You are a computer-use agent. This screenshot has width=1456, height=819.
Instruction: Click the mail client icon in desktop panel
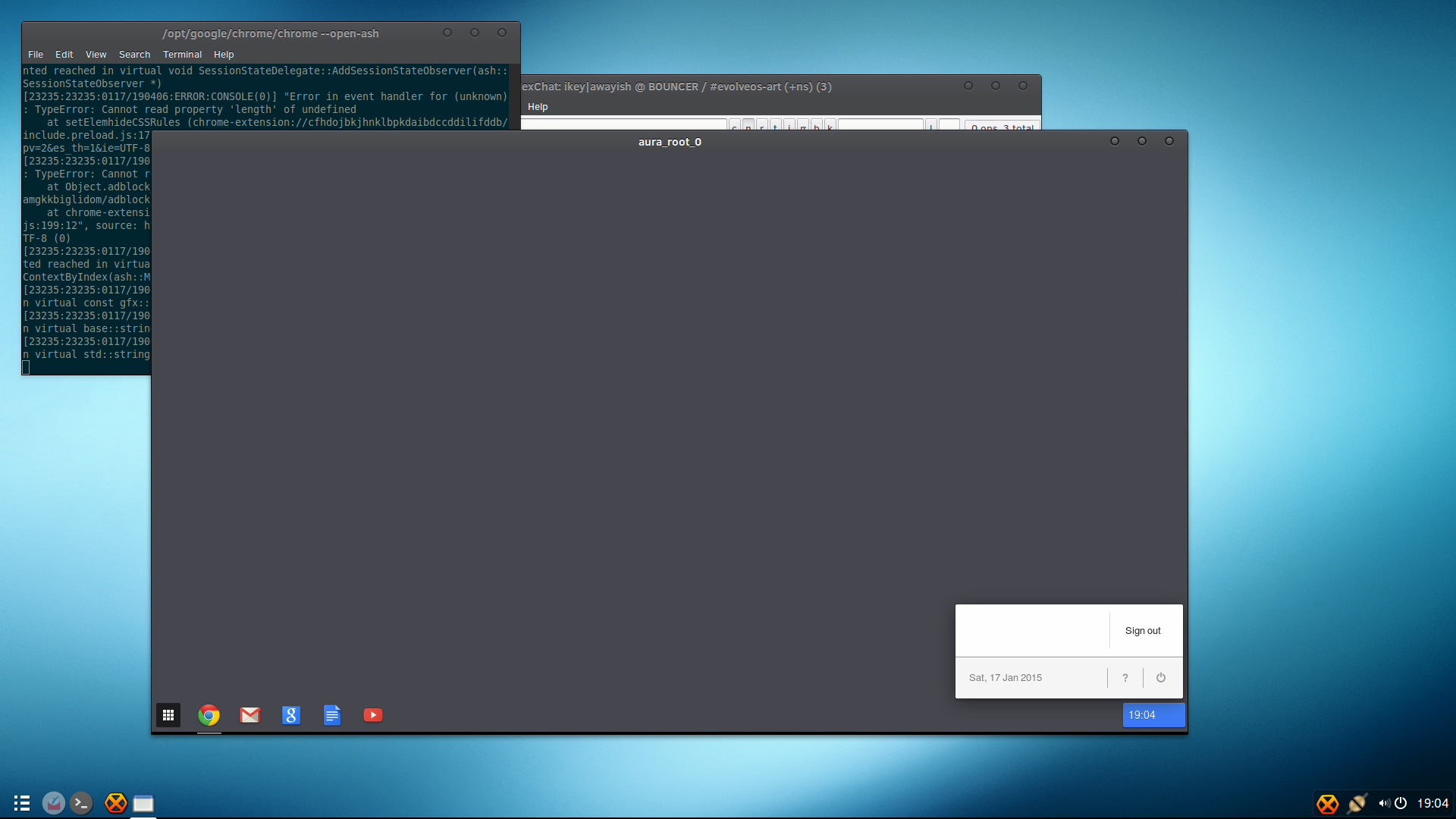point(53,803)
